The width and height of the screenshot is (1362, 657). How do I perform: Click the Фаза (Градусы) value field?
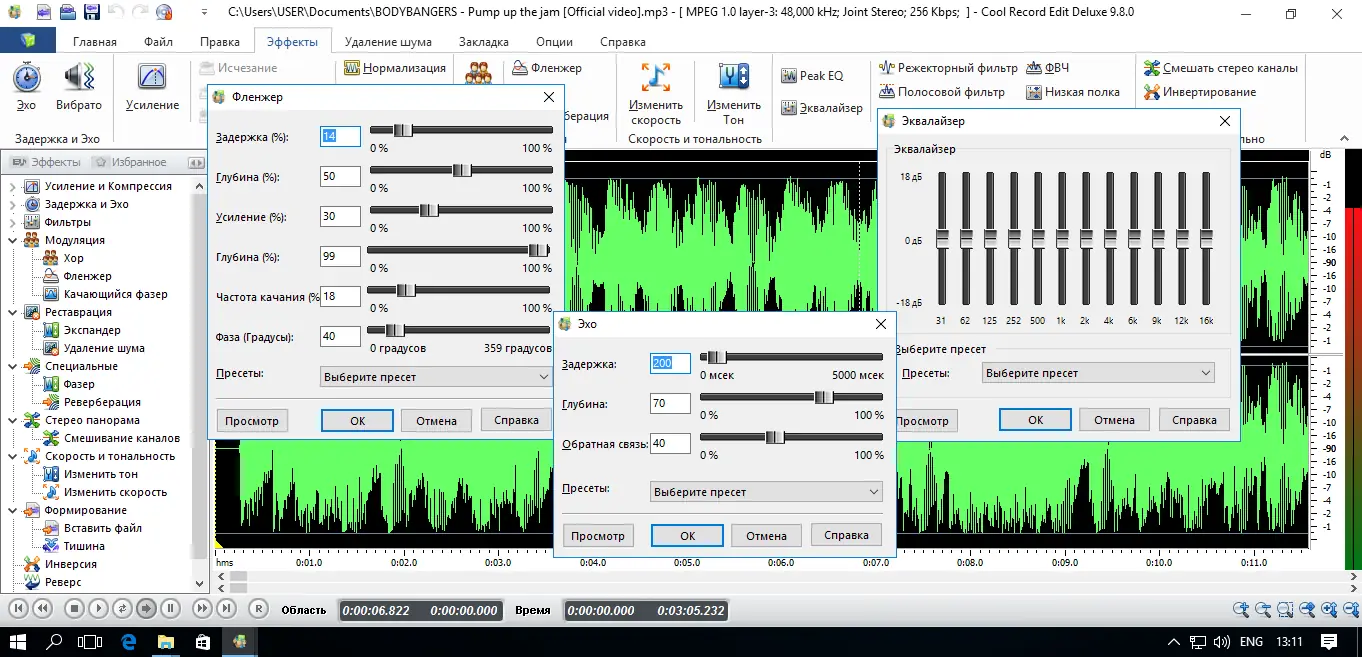pos(340,337)
